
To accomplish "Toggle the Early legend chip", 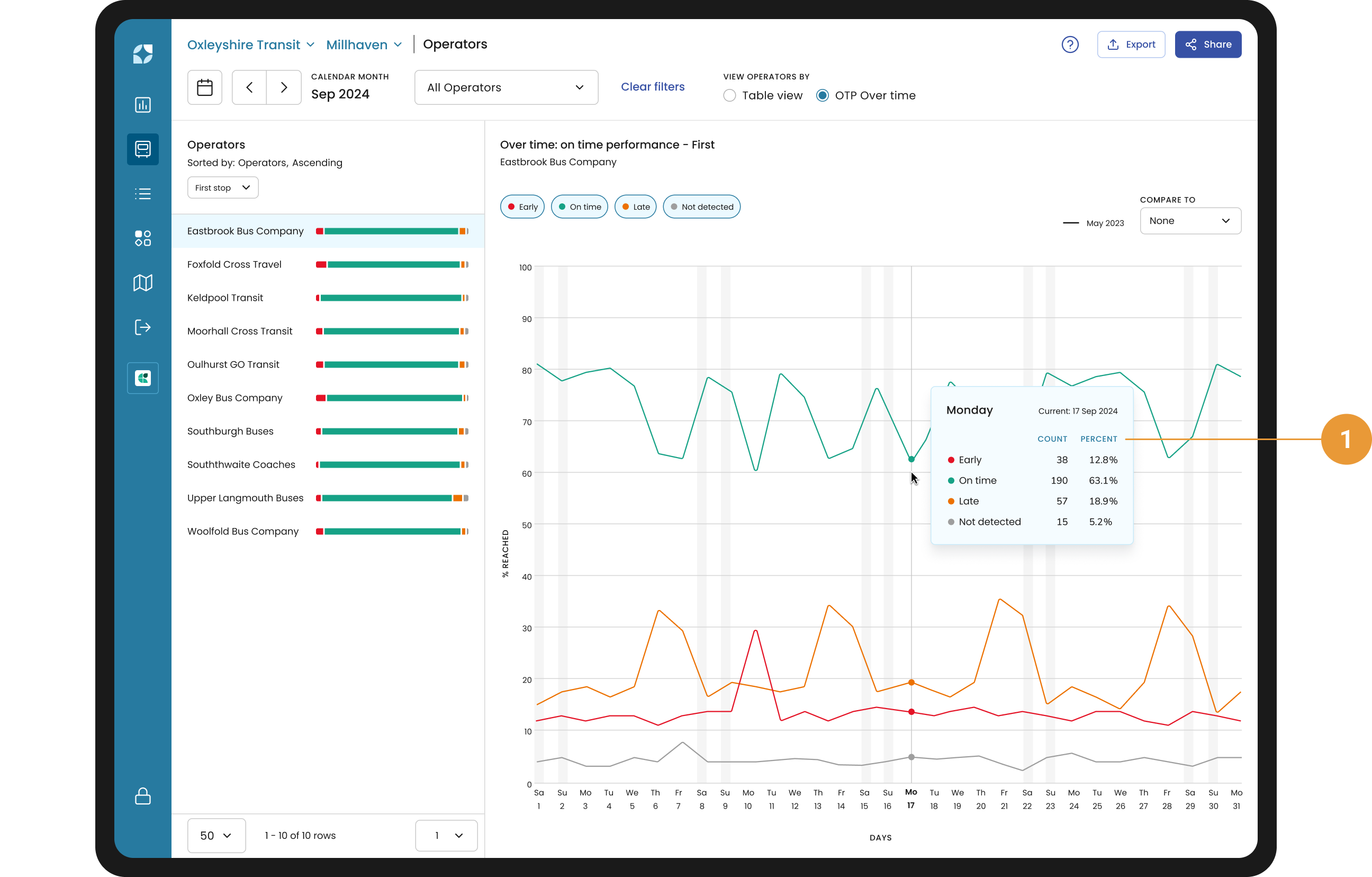I will (x=522, y=207).
